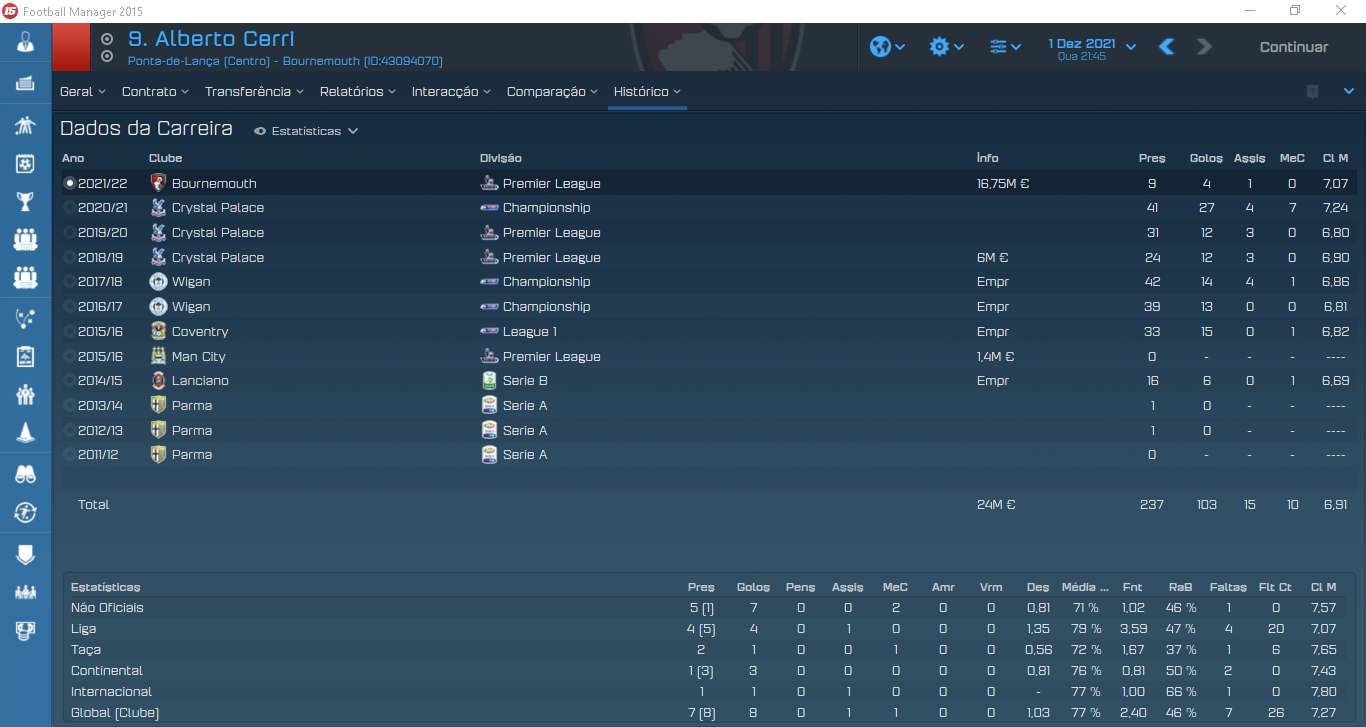The height and width of the screenshot is (727, 1366).
Task: Open the finances money sidebar icon
Action: 26,630
